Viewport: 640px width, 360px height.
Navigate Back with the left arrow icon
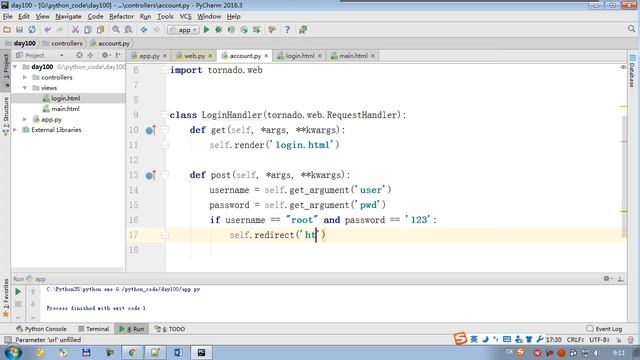(144, 30)
